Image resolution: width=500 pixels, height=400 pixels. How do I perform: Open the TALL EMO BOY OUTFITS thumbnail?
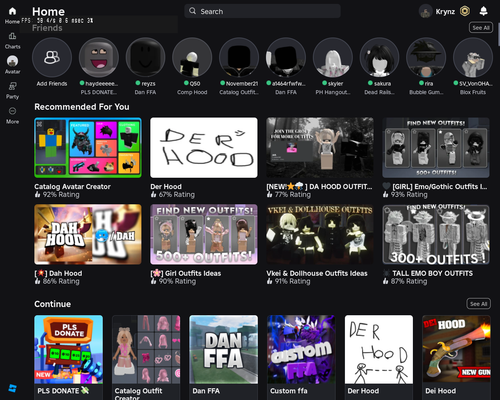pyautogui.click(x=436, y=234)
